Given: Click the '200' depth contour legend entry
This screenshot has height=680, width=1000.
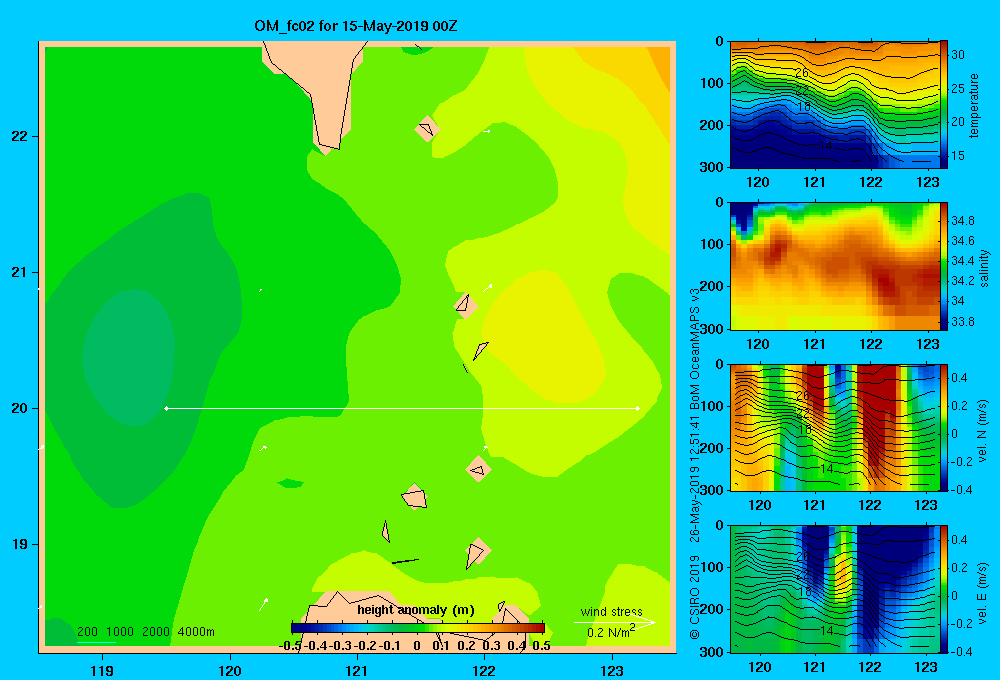Looking at the screenshot, I should tap(87, 632).
